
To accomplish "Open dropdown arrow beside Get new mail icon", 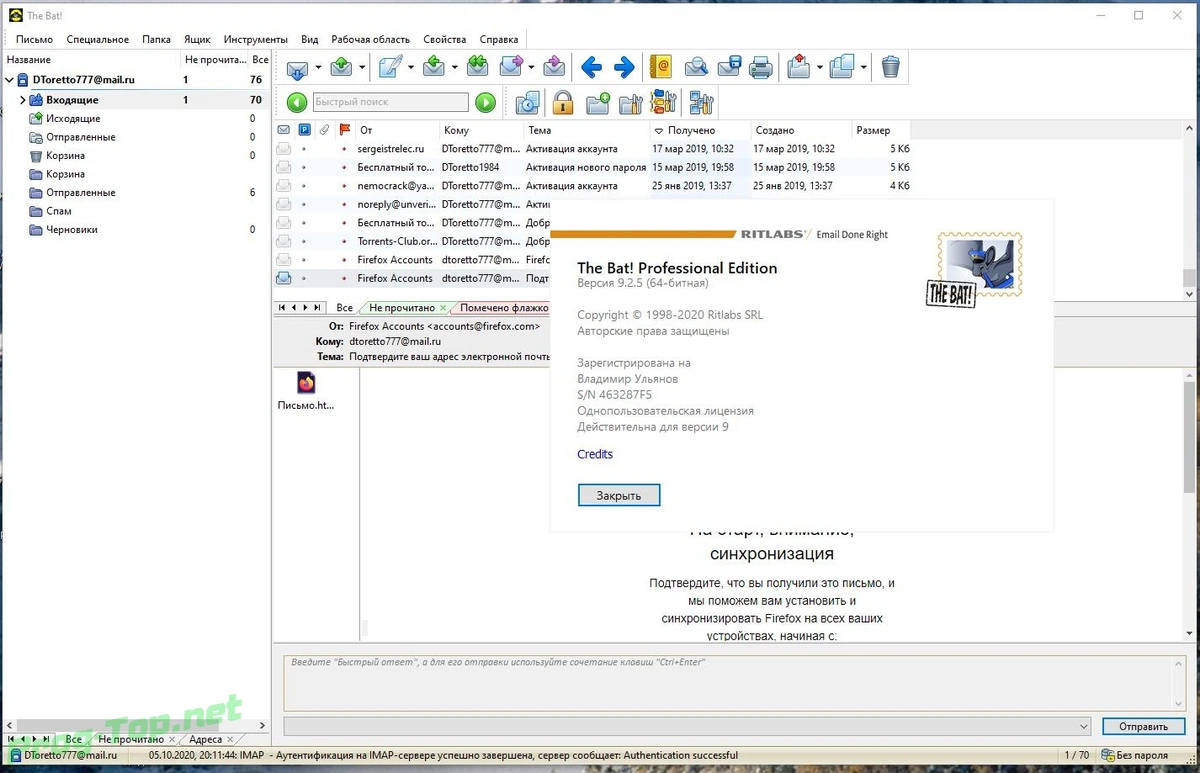I will [x=318, y=69].
